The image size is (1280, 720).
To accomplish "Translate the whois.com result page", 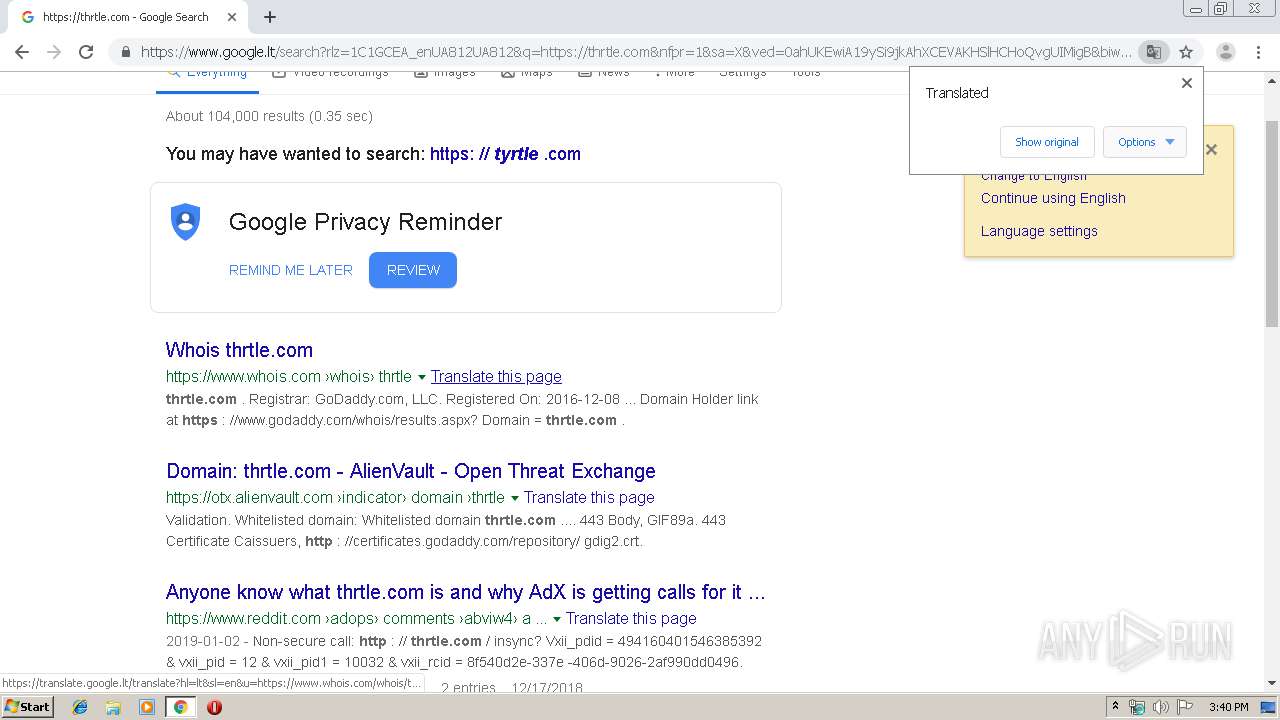I will tap(496, 377).
